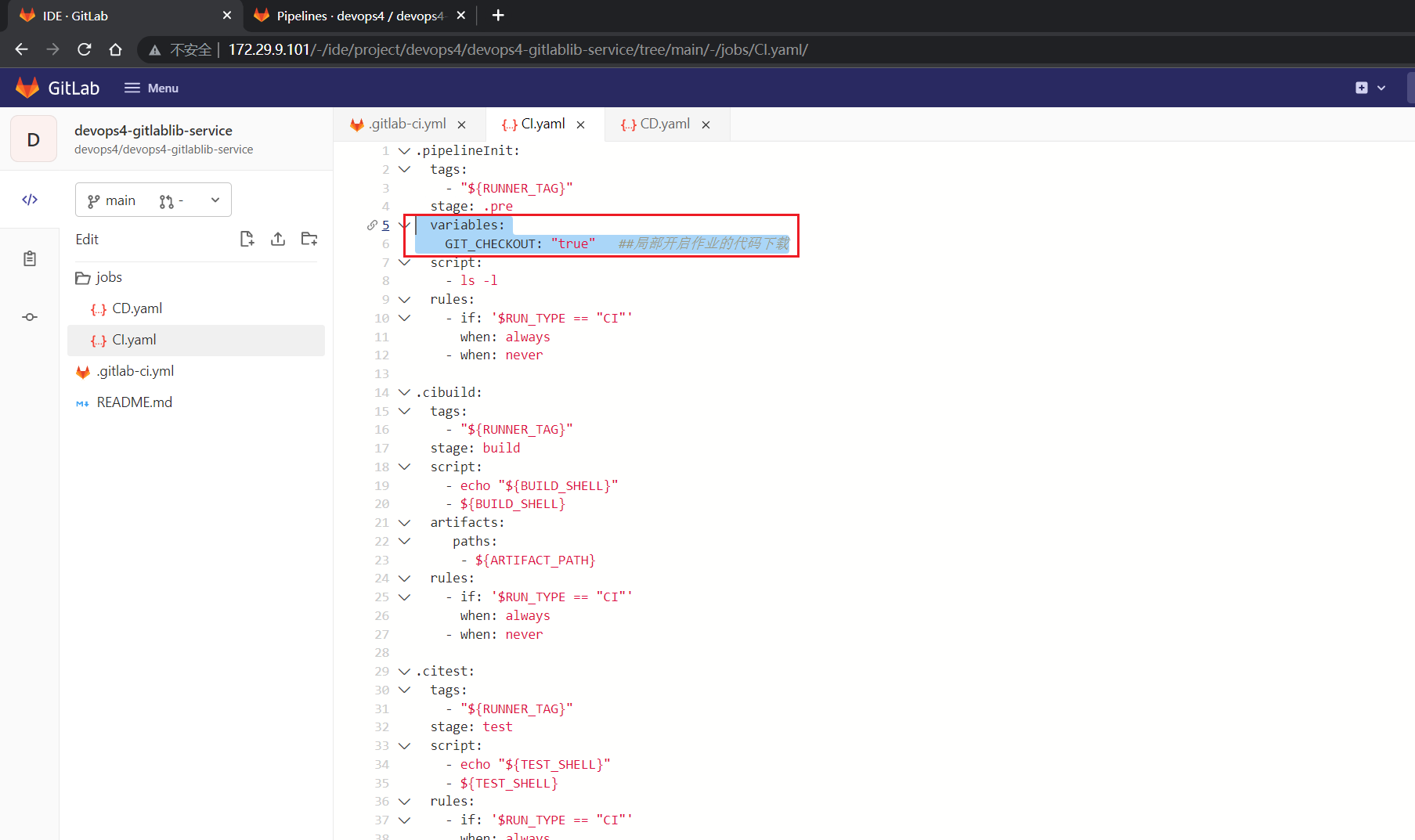Reload the page with refresh icon

point(85,49)
